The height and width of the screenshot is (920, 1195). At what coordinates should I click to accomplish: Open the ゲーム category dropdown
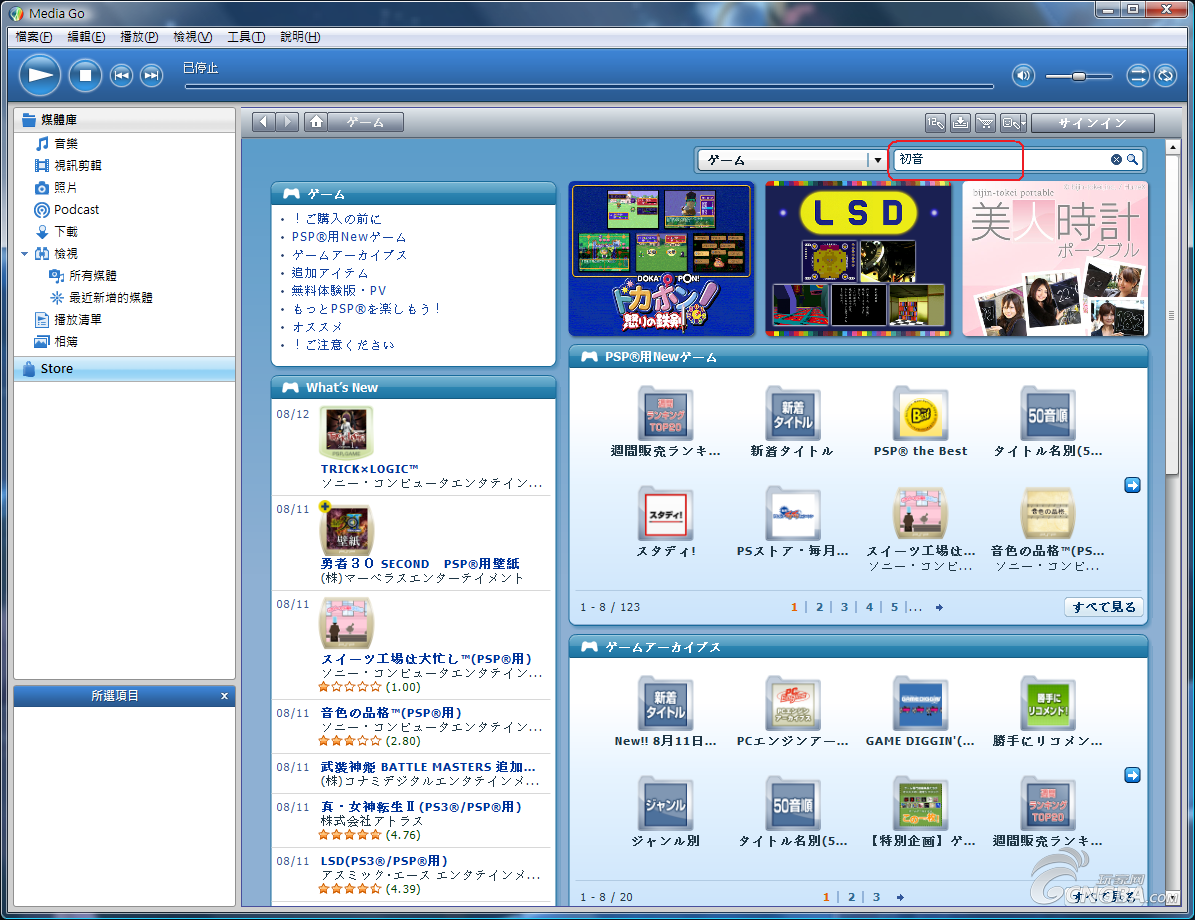click(x=792, y=160)
